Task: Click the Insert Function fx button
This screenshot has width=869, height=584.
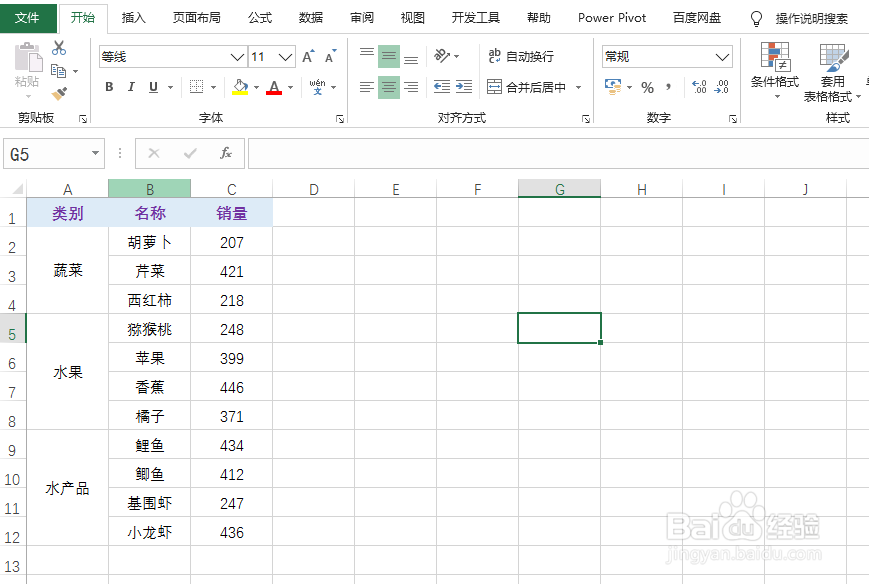Action: (x=226, y=153)
